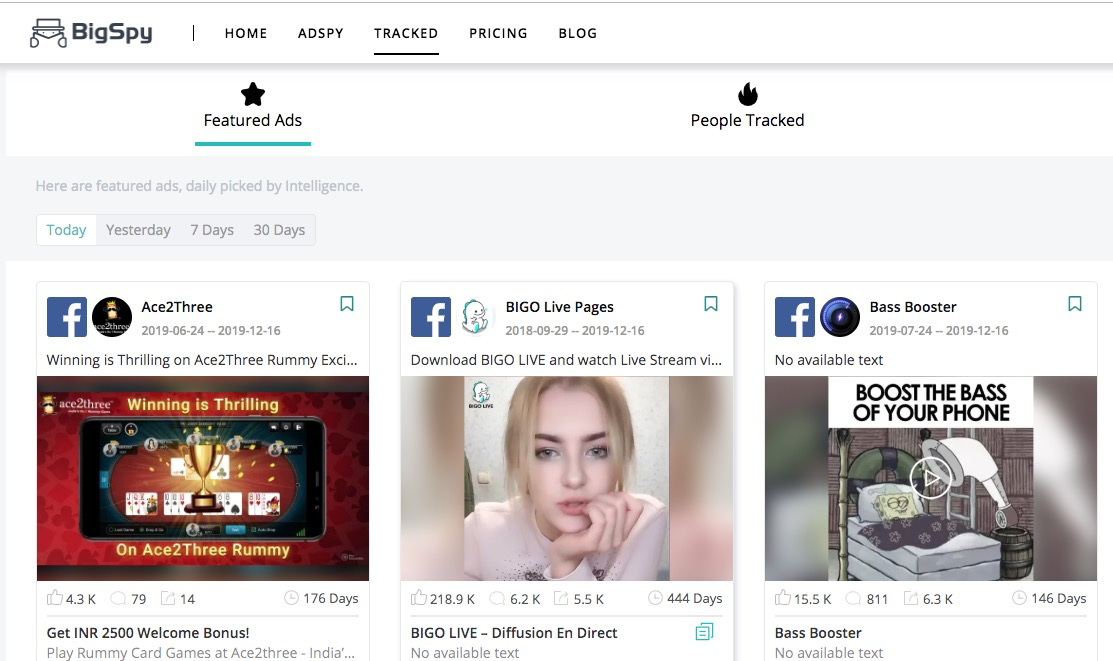Navigate to the PRICING page

click(x=498, y=33)
